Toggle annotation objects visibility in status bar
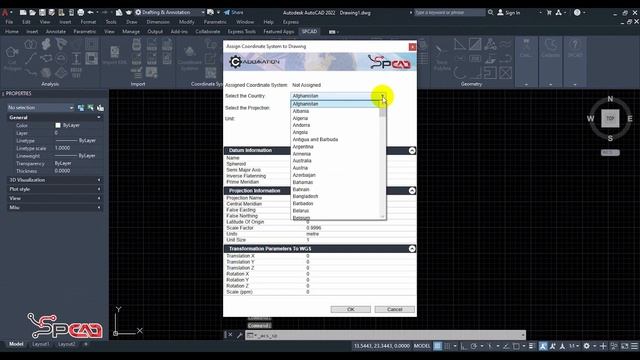The height and width of the screenshot is (360, 640). (x=543, y=346)
